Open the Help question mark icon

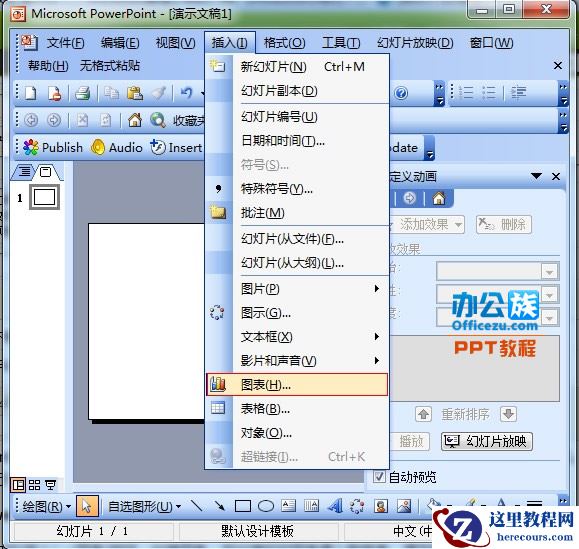(x=401, y=93)
